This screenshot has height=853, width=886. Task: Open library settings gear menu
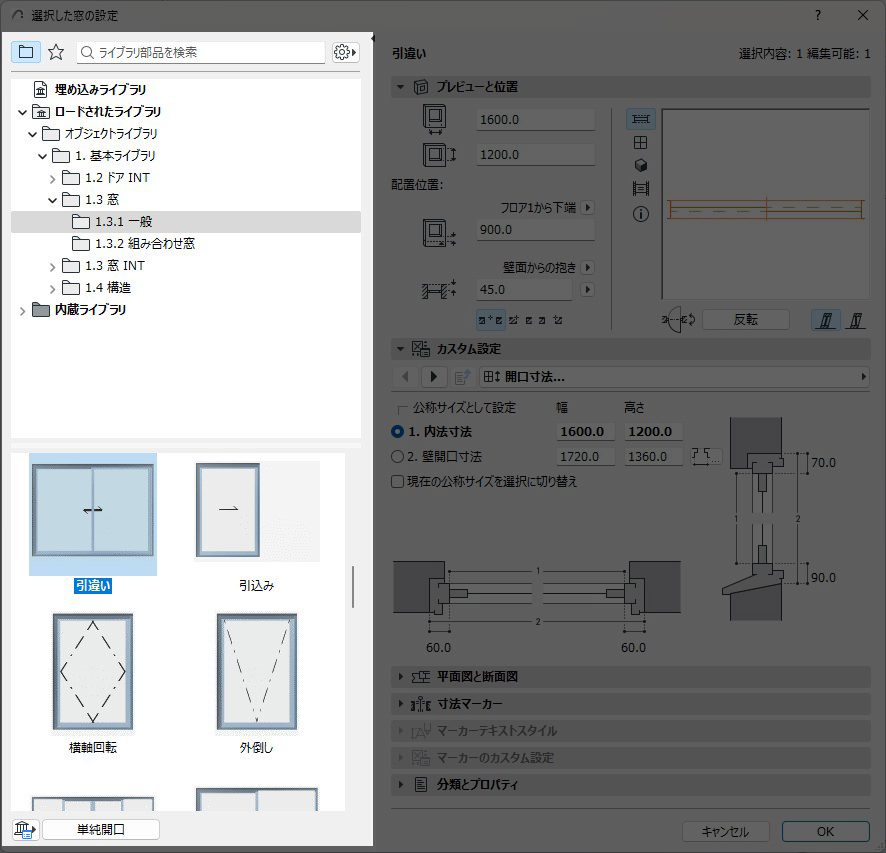[x=345, y=52]
